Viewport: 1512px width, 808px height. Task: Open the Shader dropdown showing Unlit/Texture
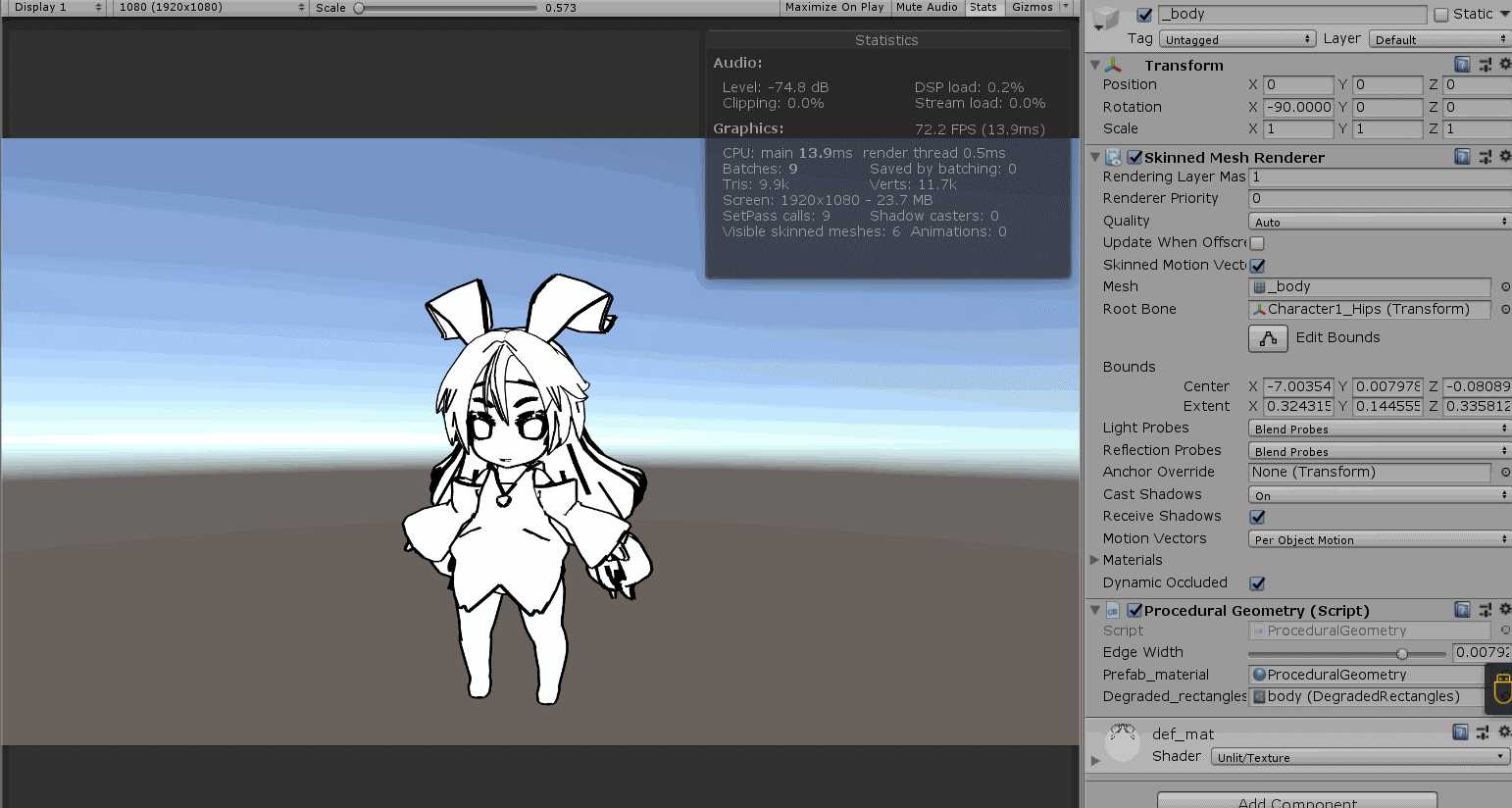1359,757
